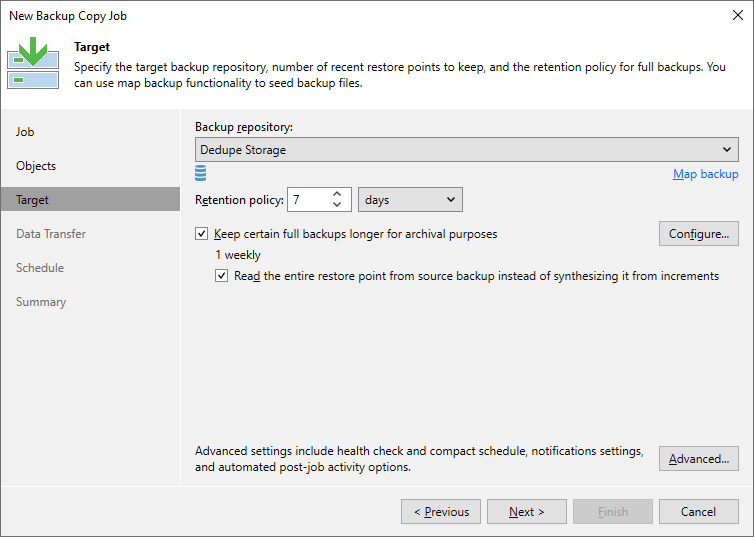
Task: Increase retention policy value with up arrow
Action: pyautogui.click(x=337, y=194)
